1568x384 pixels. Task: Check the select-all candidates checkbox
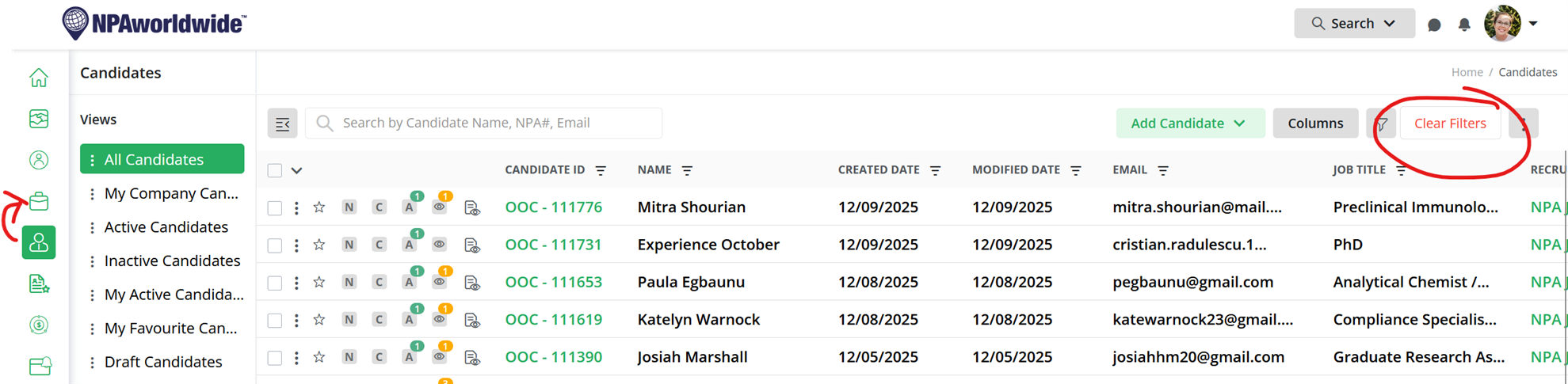pyautogui.click(x=275, y=170)
